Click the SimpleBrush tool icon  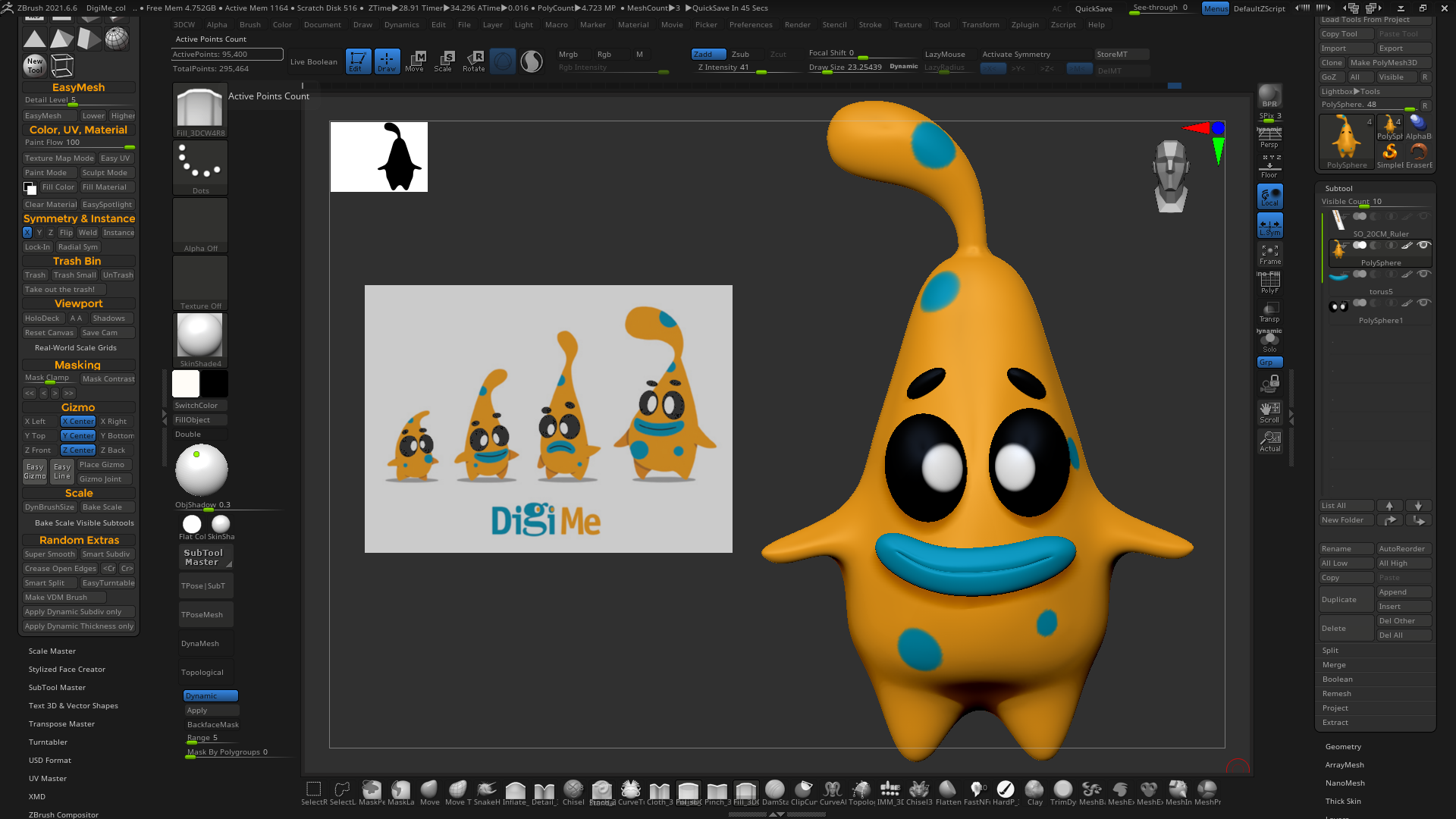[x=1389, y=154]
